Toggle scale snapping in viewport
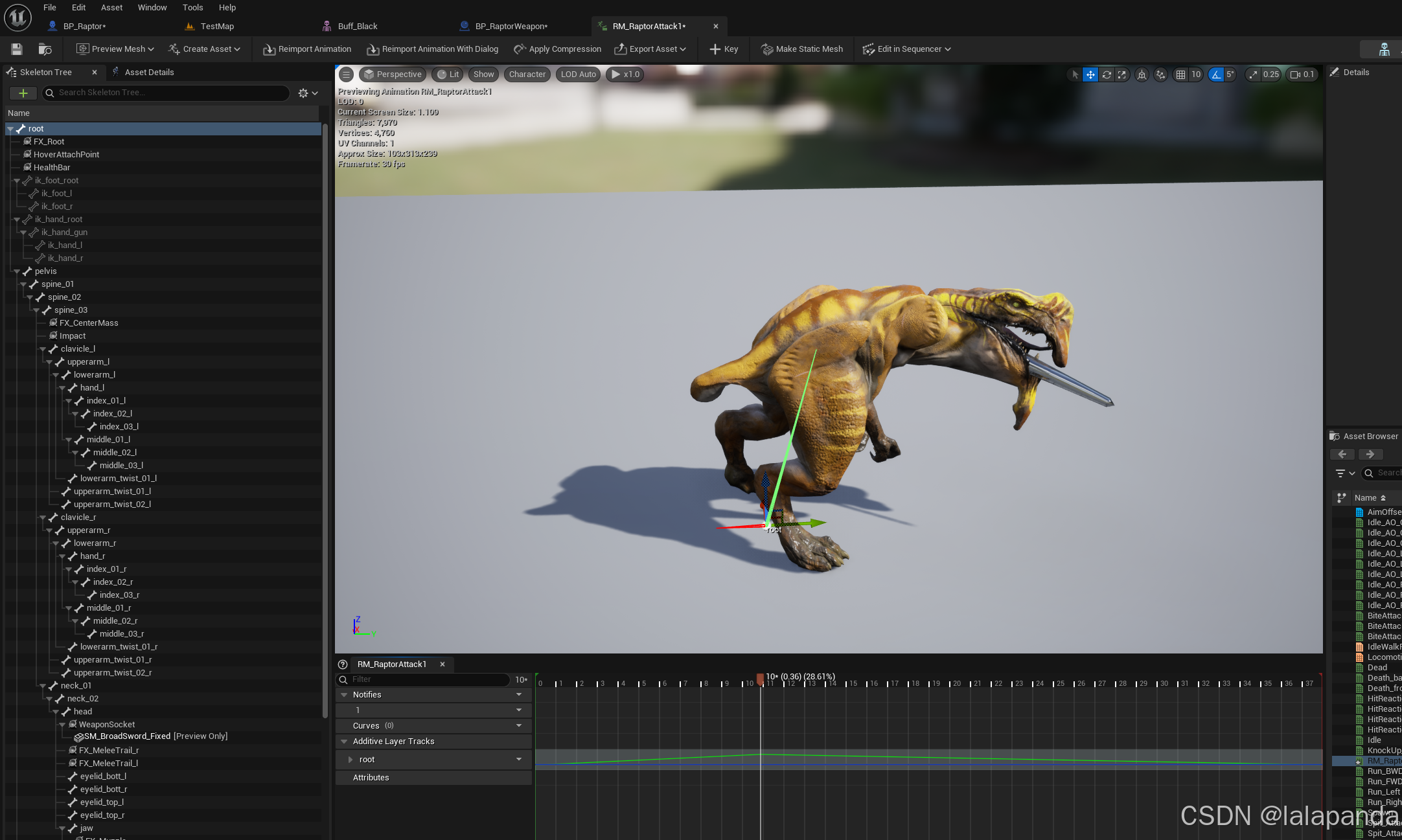Screen dimensions: 1402x840 pyautogui.click(x=1253, y=74)
